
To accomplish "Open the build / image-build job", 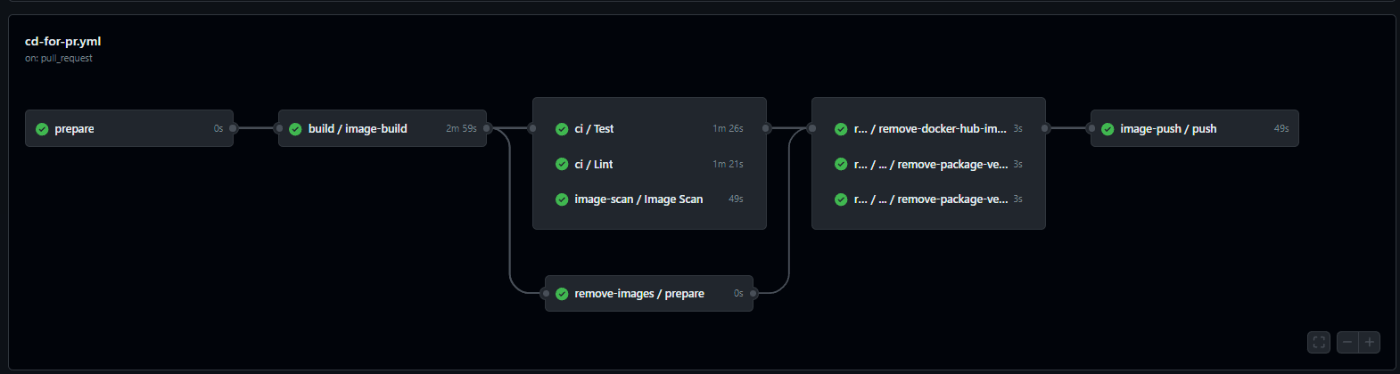I will (382, 129).
